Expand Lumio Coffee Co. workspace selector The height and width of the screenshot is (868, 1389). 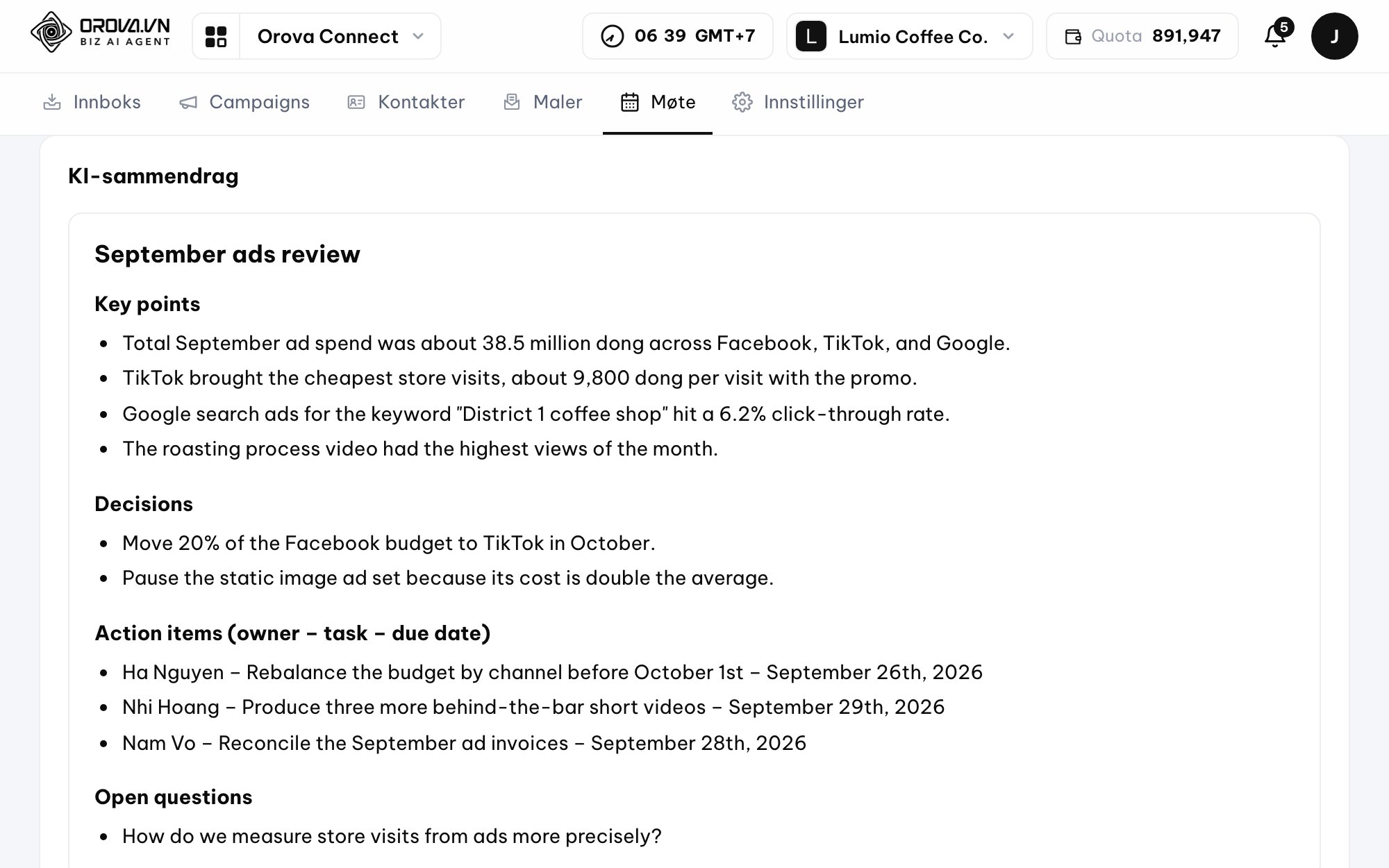tap(909, 36)
